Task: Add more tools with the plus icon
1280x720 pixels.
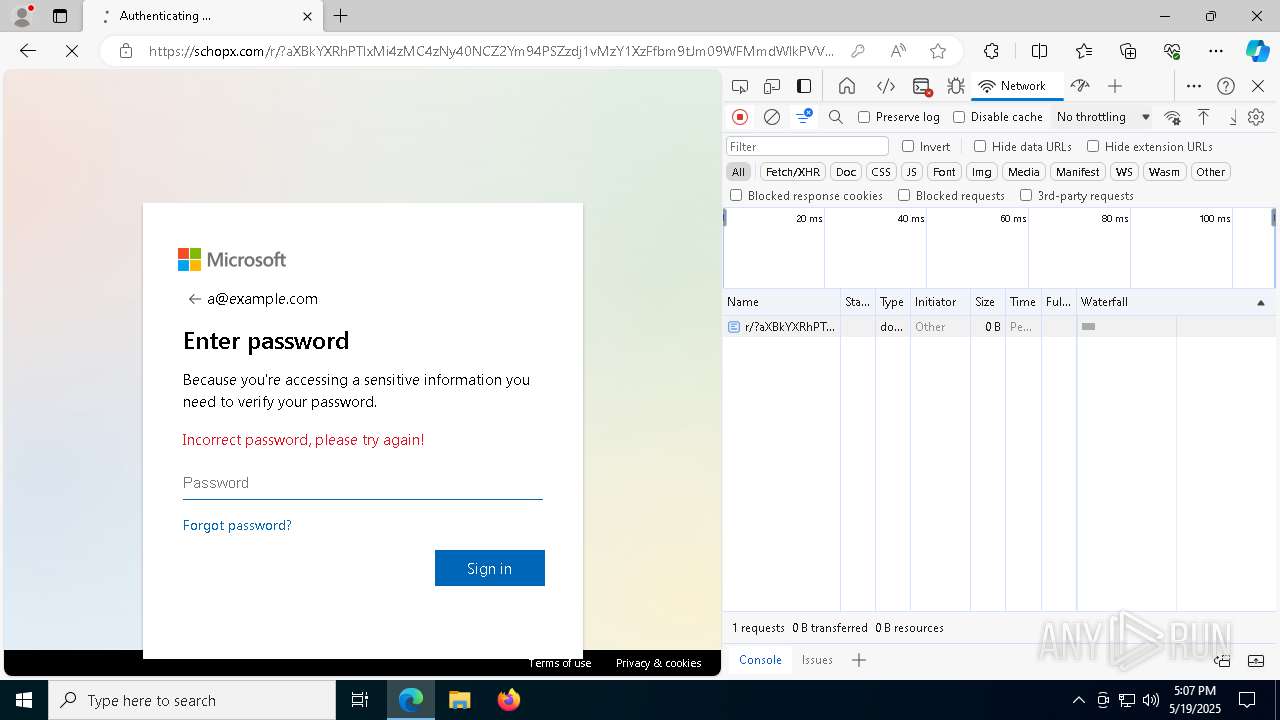Action: [x=1115, y=86]
